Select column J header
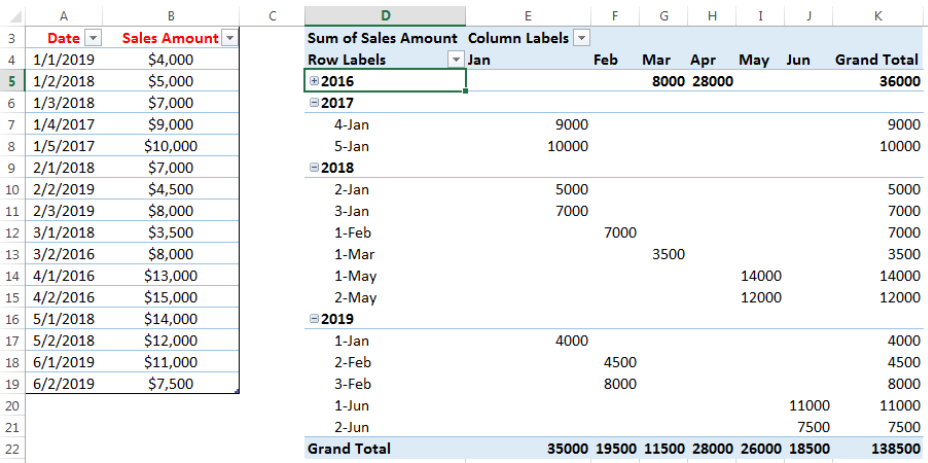Image resolution: width=928 pixels, height=463 pixels. pyautogui.click(x=808, y=16)
